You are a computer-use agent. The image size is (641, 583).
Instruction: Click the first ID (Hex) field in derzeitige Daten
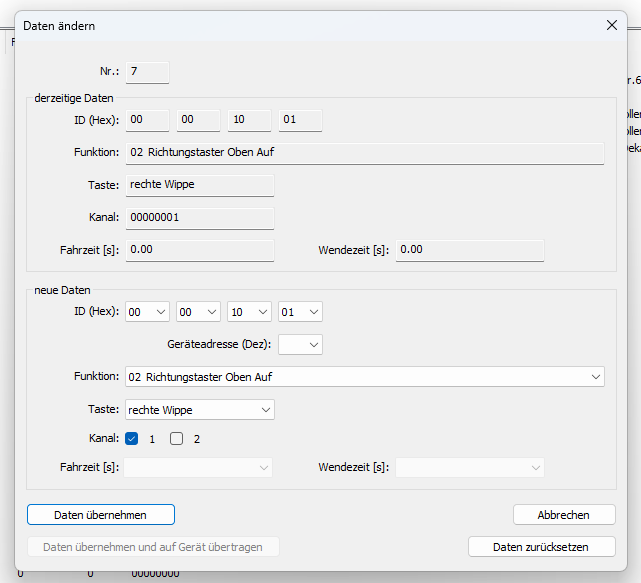(x=147, y=121)
